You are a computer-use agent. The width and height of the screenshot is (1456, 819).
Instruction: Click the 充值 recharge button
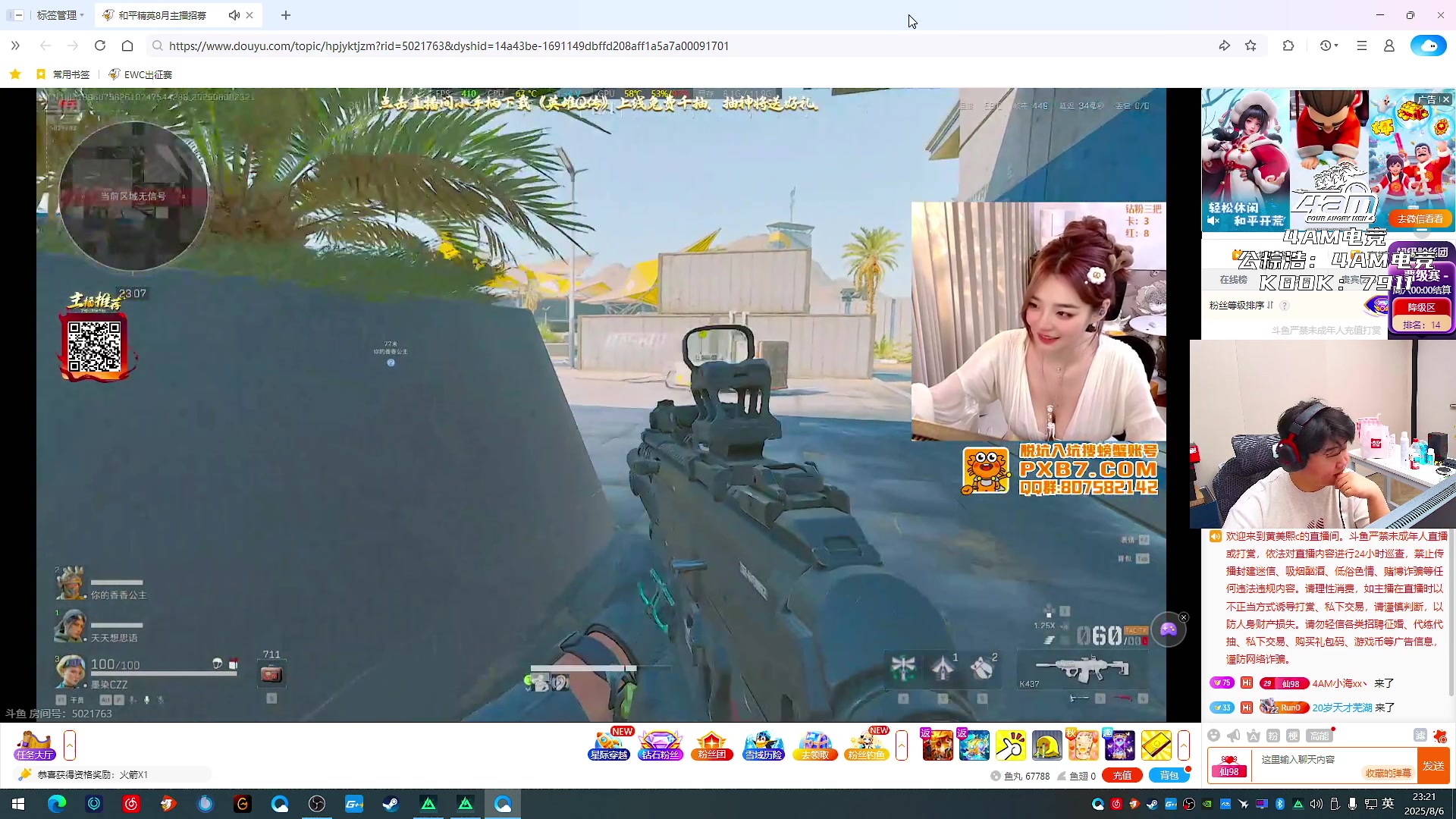coord(1122,775)
